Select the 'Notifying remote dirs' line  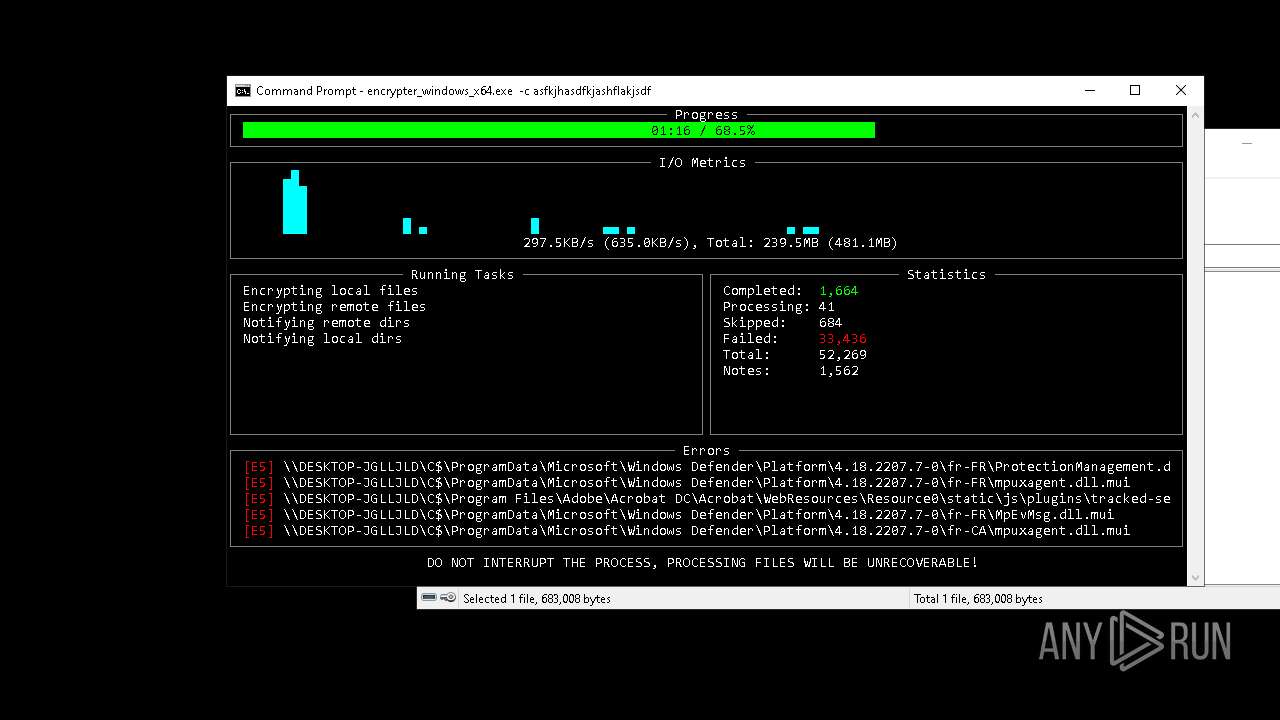click(x=327, y=322)
